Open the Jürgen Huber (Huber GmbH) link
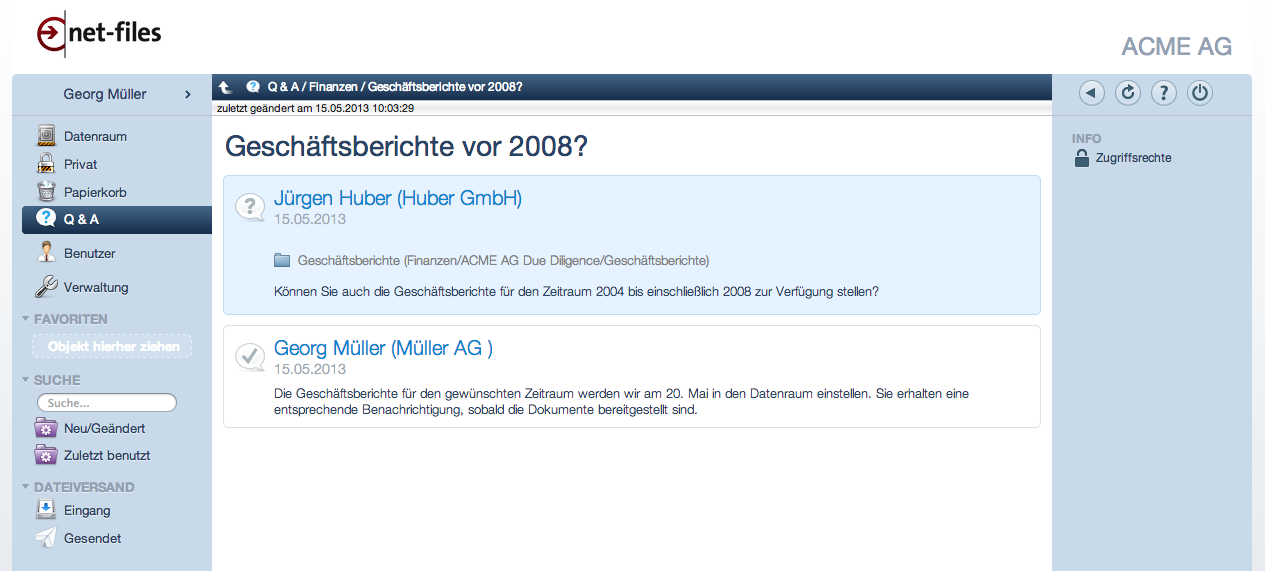The width and height of the screenshot is (1265, 571). point(397,198)
